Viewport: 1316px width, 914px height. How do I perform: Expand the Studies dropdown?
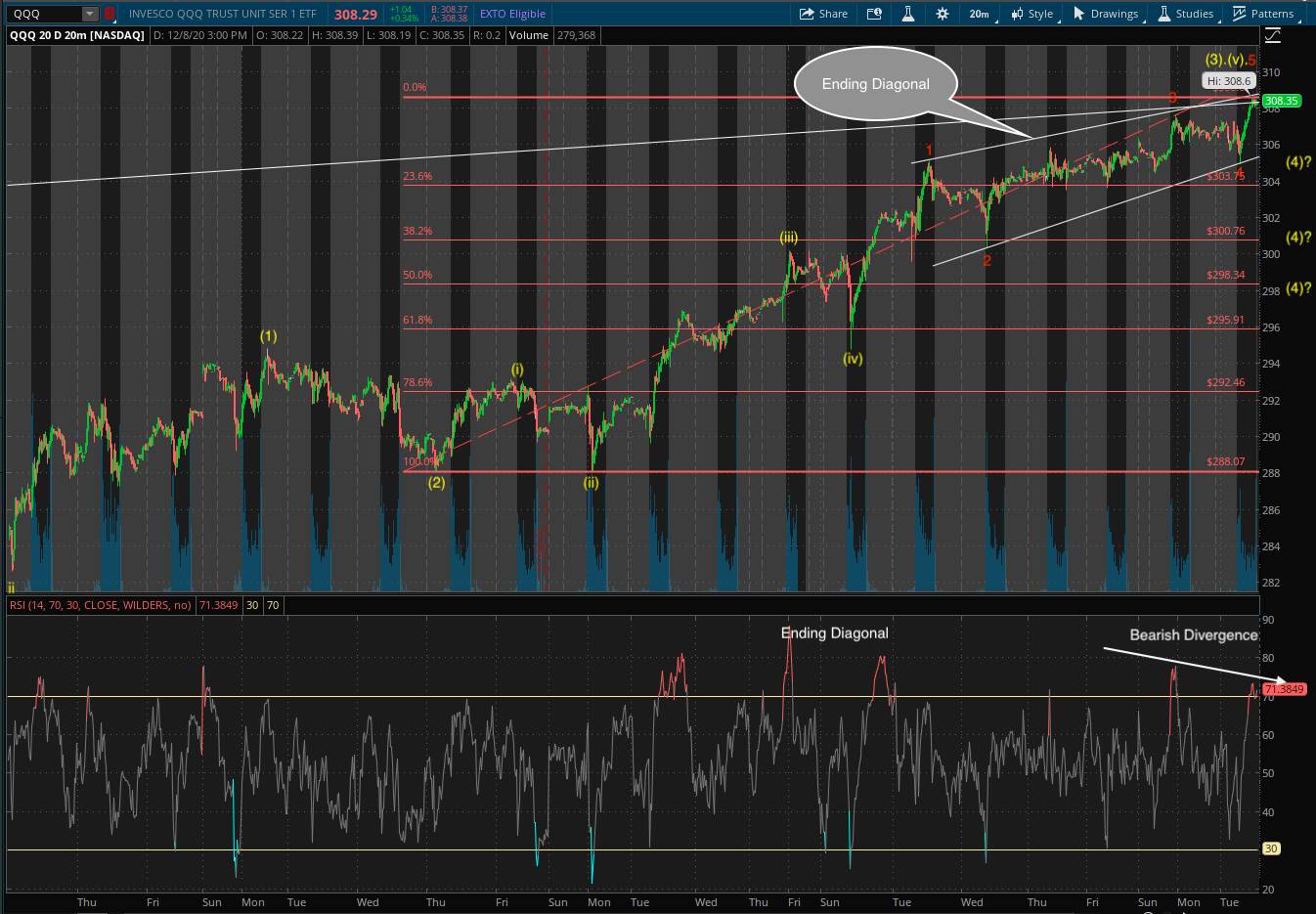tap(1186, 14)
